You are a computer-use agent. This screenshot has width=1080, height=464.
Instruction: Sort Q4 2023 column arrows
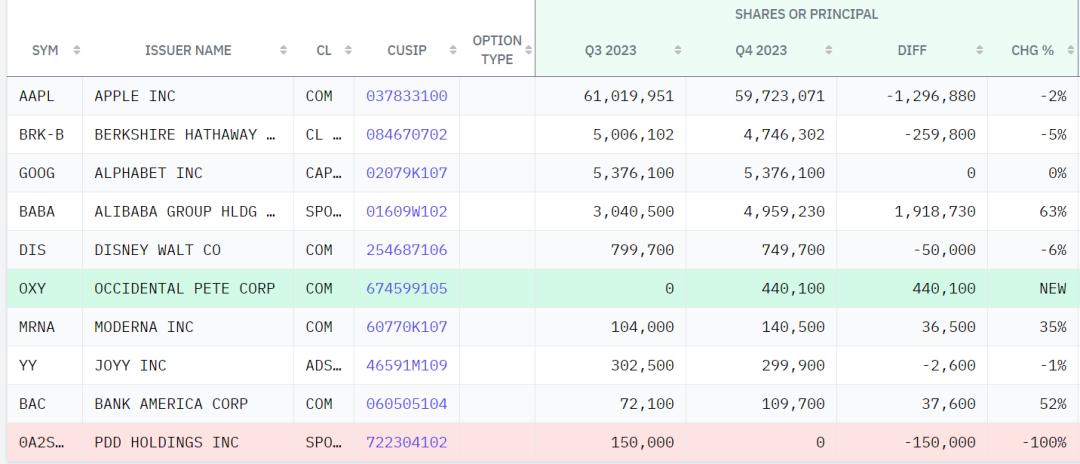(x=829, y=50)
